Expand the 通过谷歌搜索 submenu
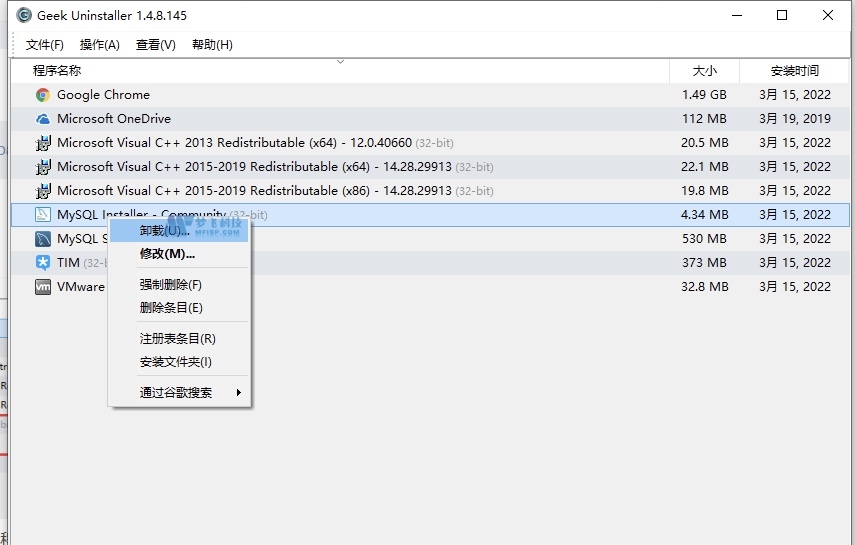855x545 pixels. coord(179,393)
